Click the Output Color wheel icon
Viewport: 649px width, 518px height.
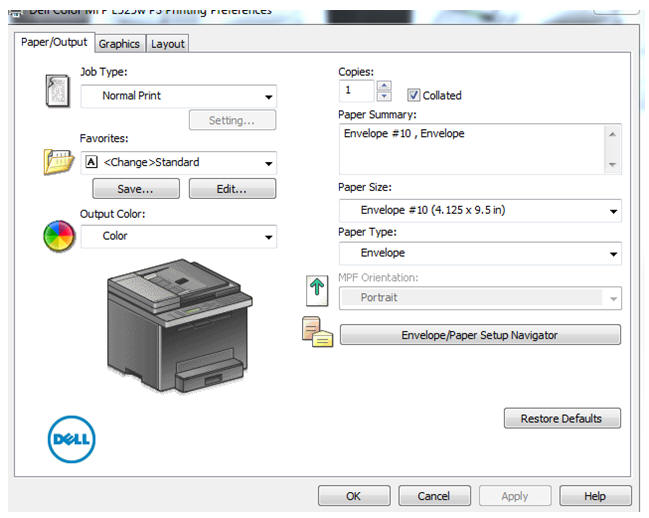59,236
